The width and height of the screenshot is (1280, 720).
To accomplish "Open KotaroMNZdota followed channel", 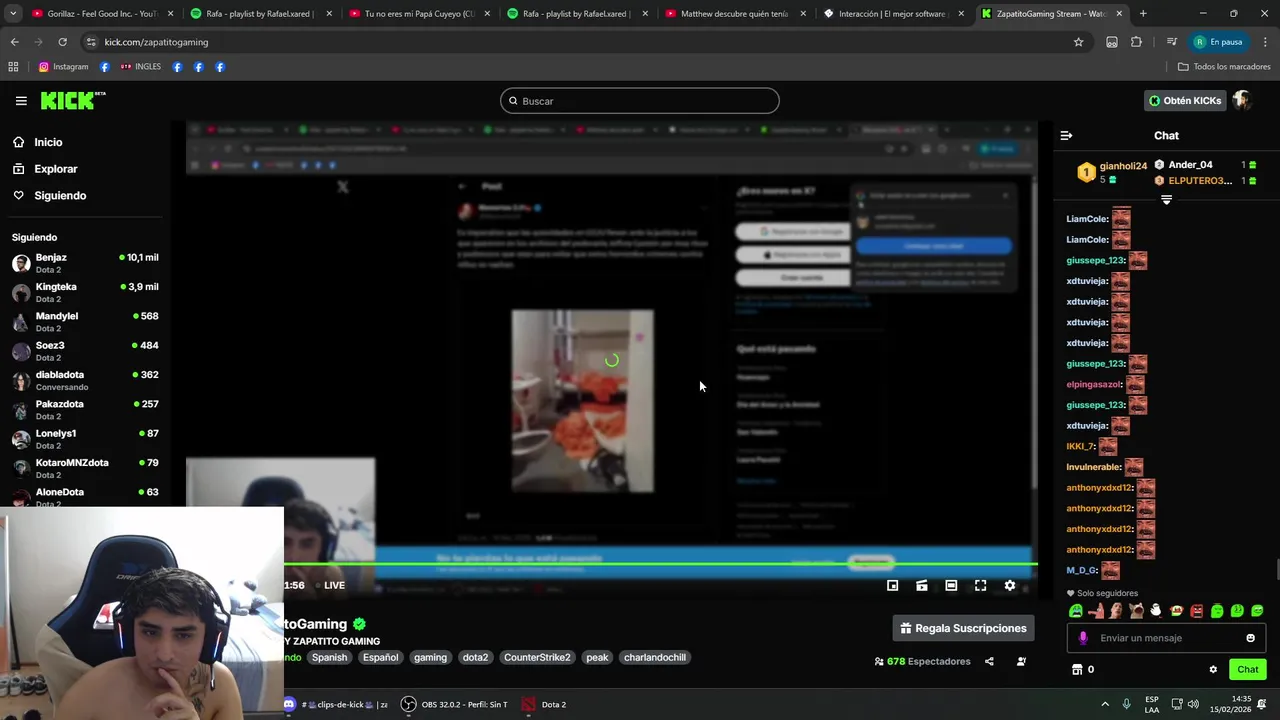I will [x=84, y=468].
